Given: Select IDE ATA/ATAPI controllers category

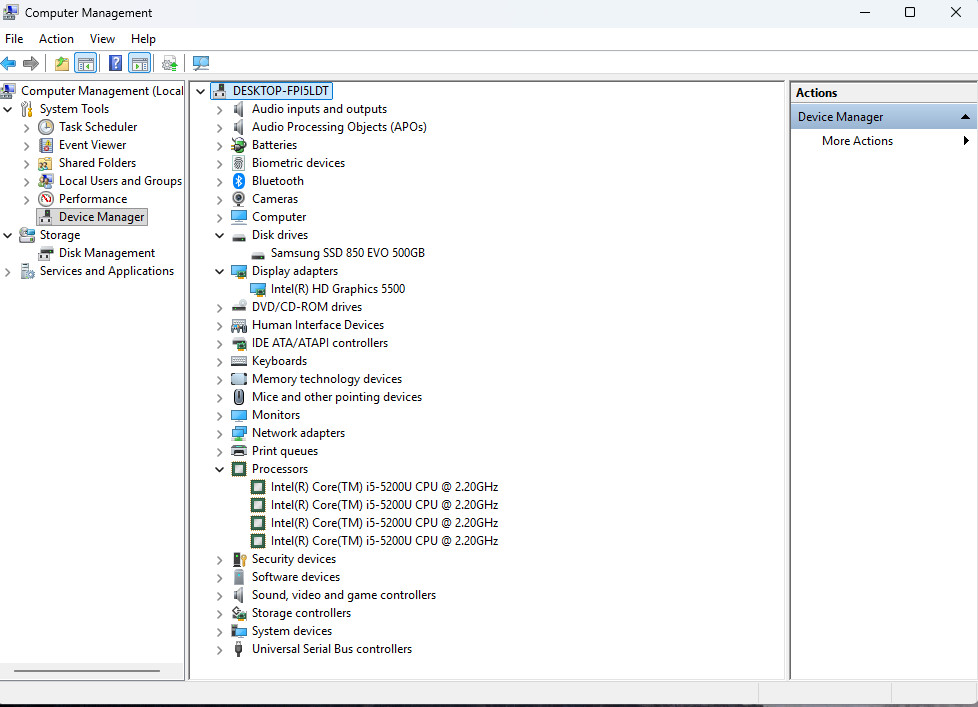Looking at the screenshot, I should (x=319, y=343).
